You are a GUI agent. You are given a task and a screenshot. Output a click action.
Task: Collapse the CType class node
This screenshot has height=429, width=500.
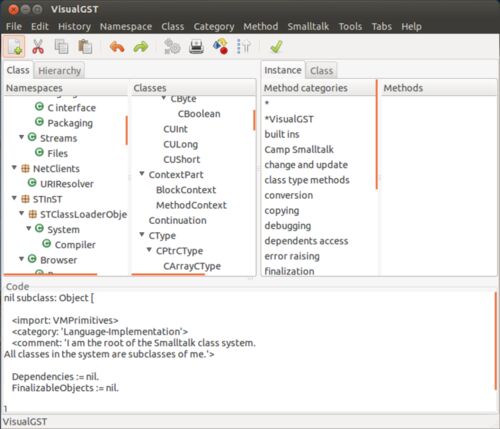(x=142, y=235)
